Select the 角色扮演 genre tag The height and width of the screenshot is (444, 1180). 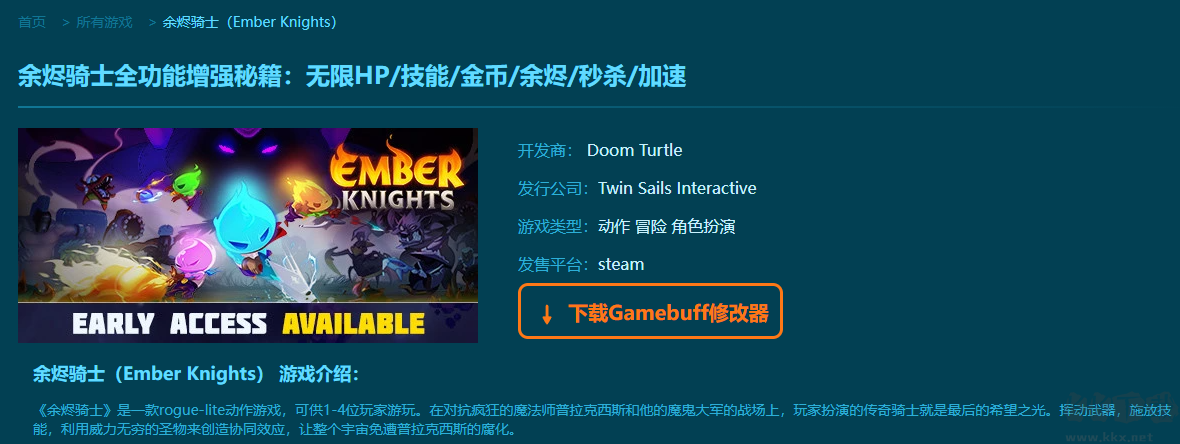[704, 227]
